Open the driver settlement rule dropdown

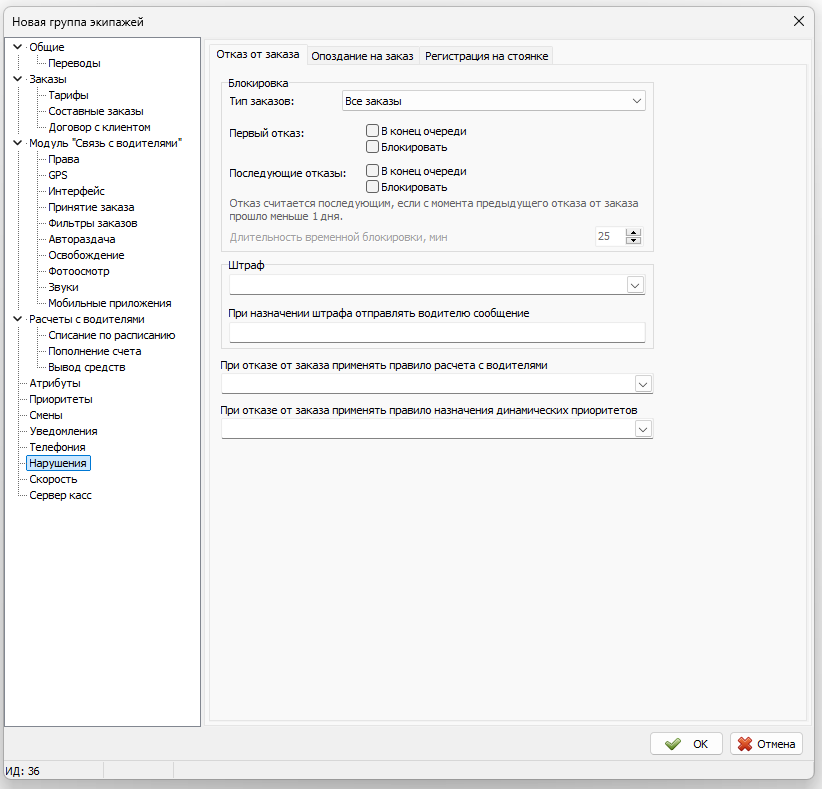point(643,384)
